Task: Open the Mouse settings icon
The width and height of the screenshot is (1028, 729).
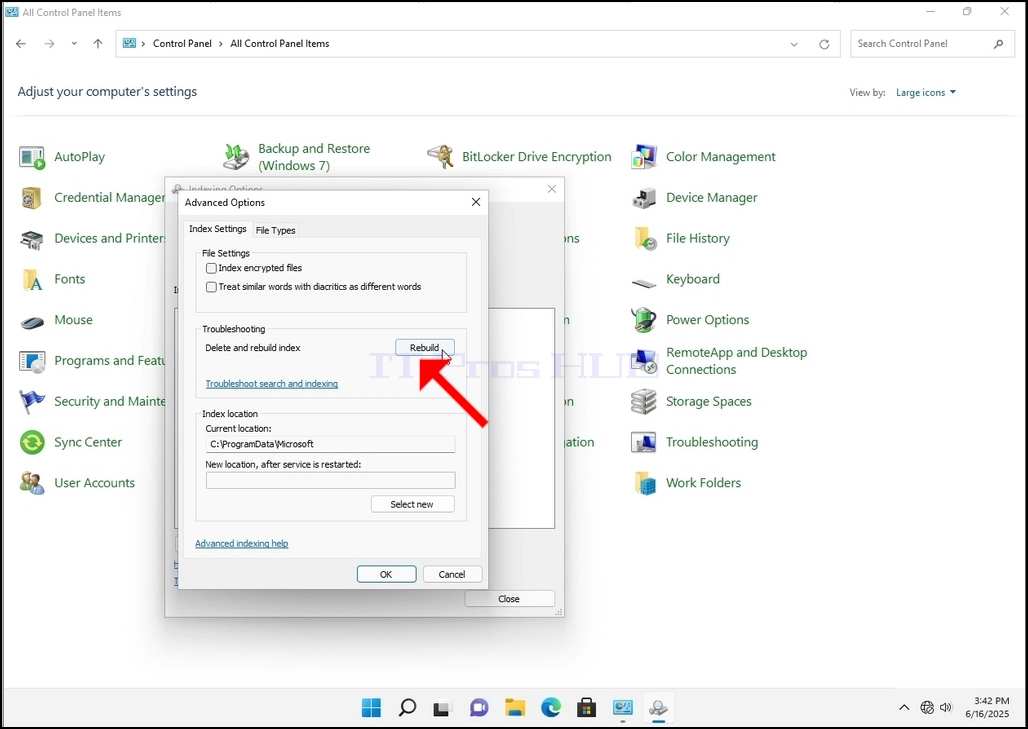Action: pyautogui.click(x=32, y=321)
